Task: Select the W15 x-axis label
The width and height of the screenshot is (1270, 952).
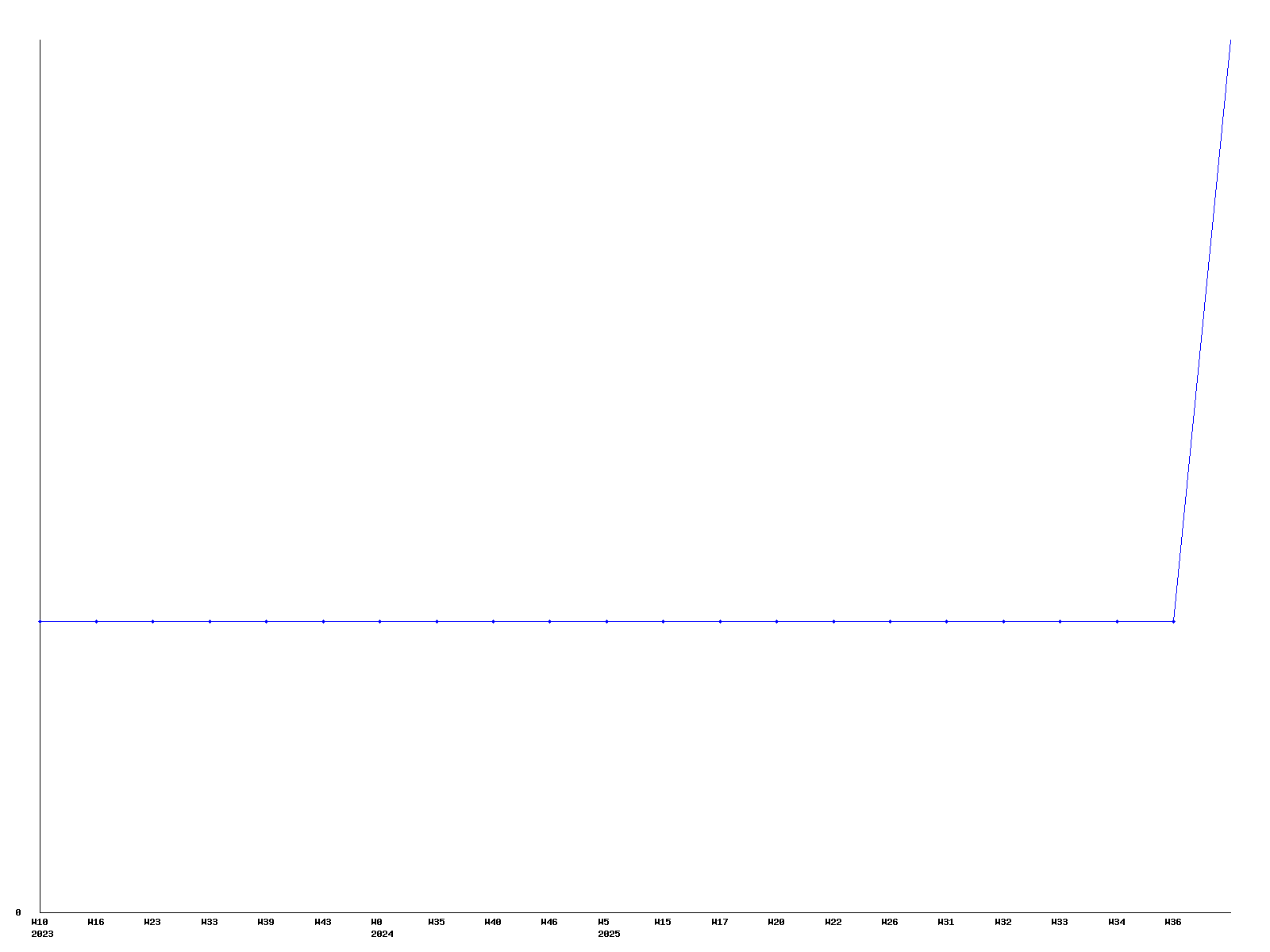Action: point(663,922)
